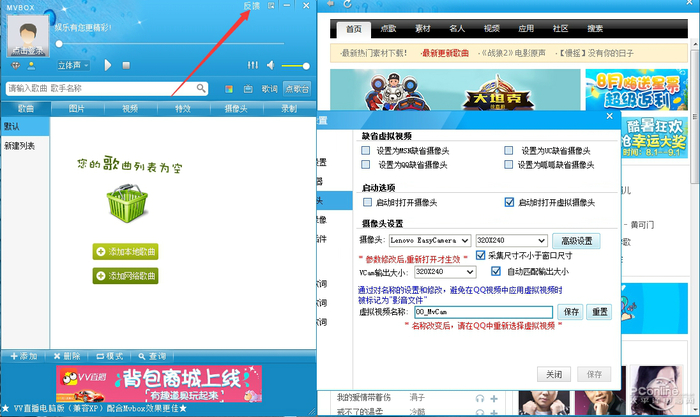Switch to the 特效 tab

click(x=183, y=108)
